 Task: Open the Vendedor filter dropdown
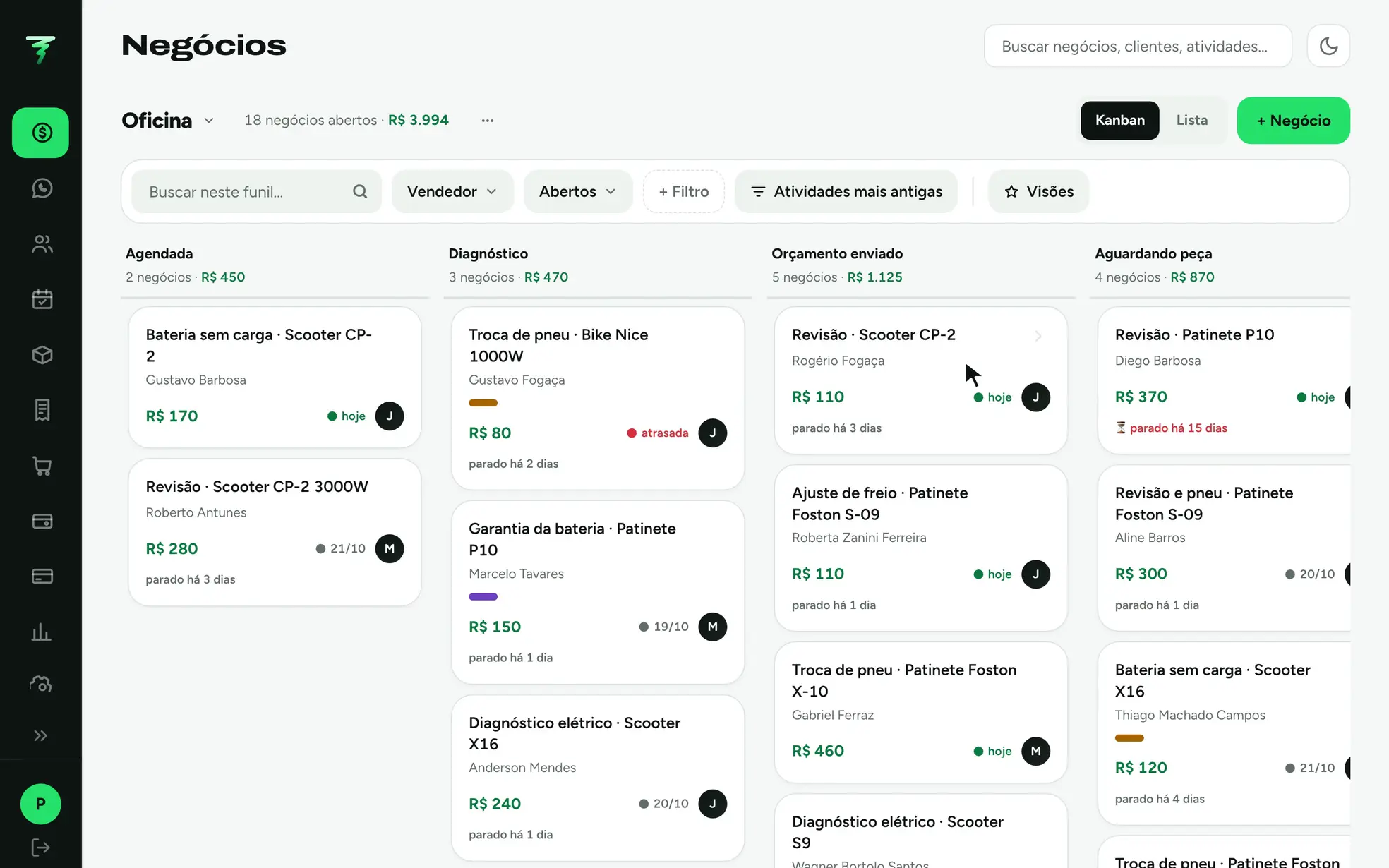pyautogui.click(x=452, y=192)
